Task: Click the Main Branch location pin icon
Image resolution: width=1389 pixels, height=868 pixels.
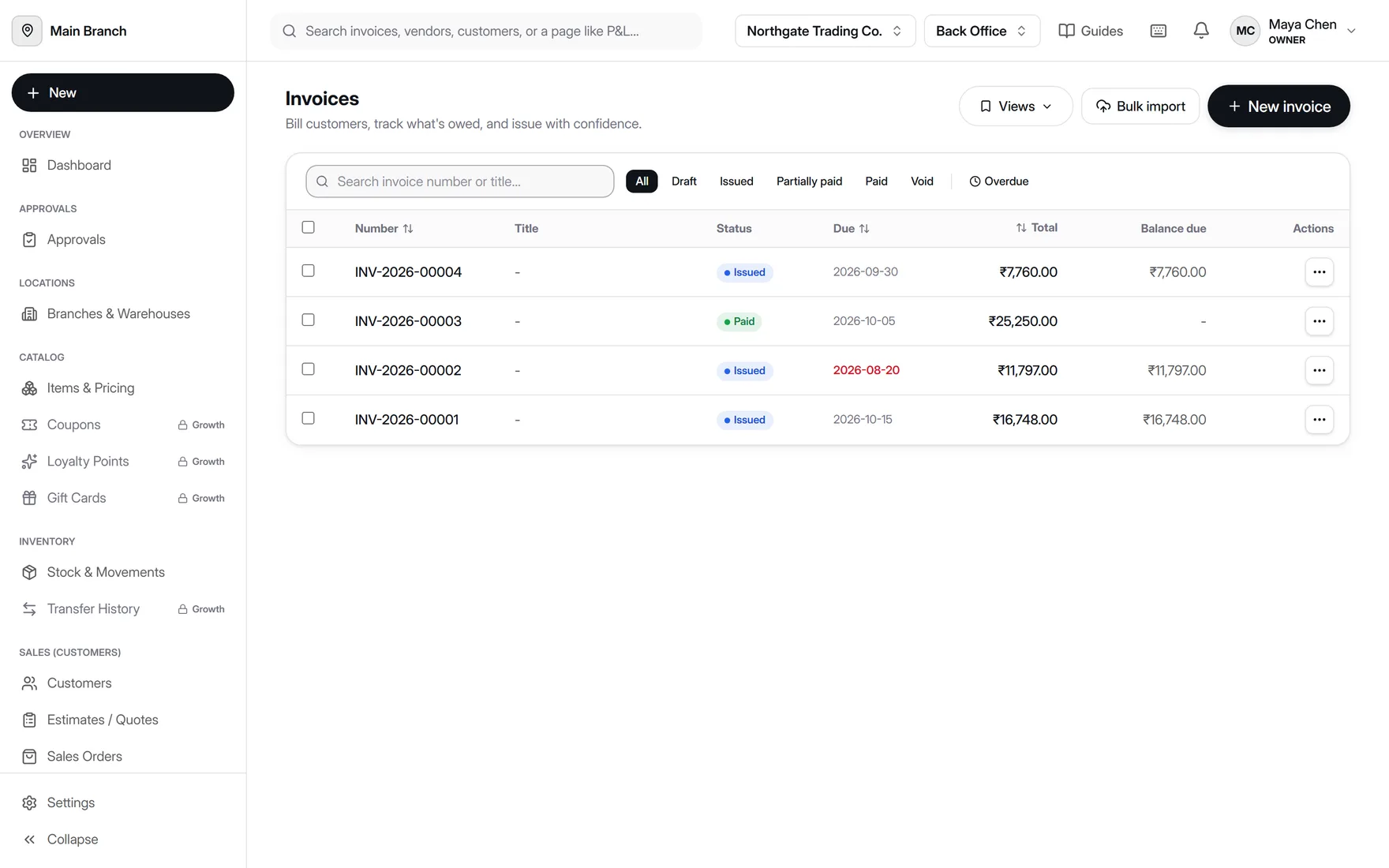Action: tap(27, 31)
